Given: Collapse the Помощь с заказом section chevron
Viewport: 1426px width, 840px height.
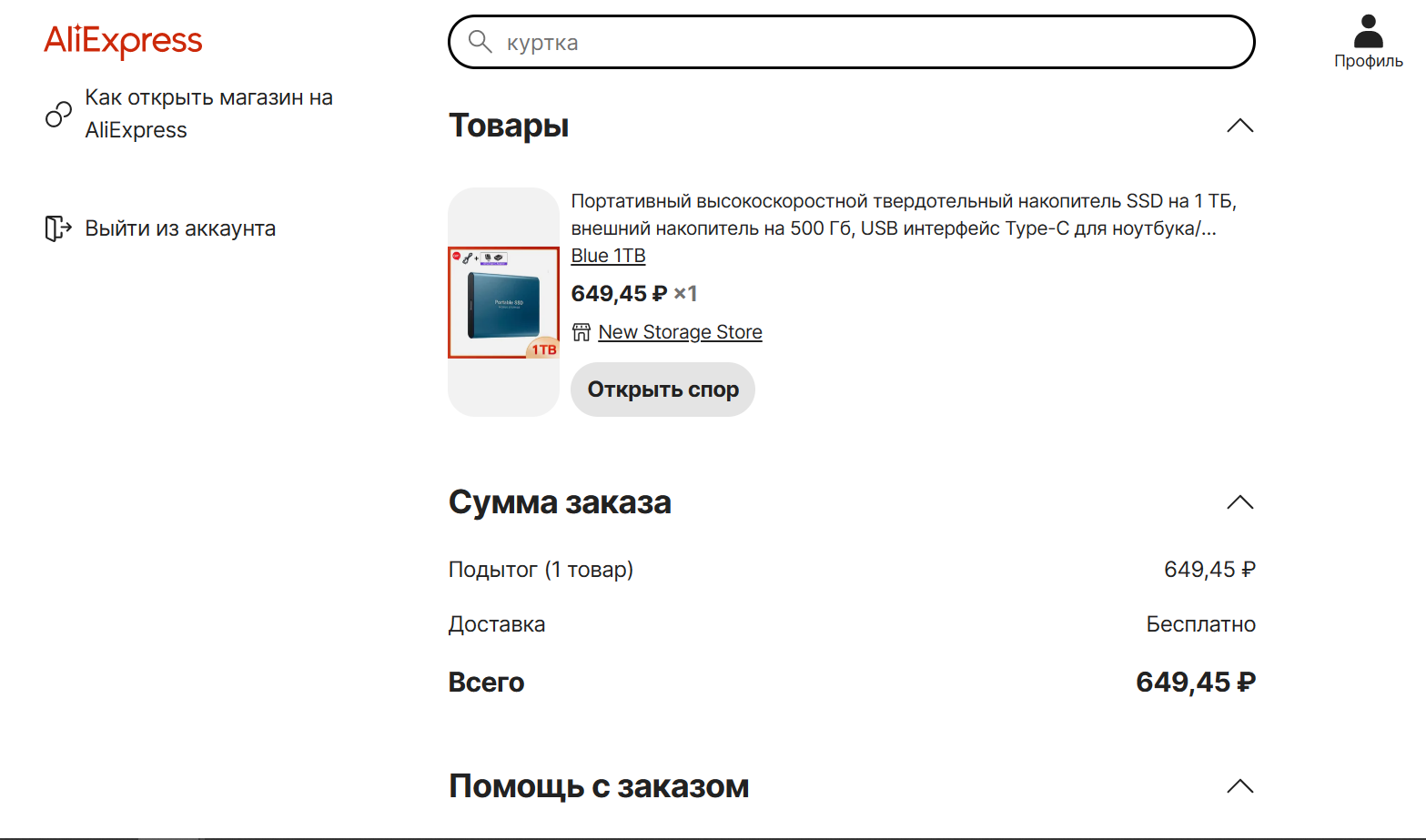Looking at the screenshot, I should [1239, 786].
